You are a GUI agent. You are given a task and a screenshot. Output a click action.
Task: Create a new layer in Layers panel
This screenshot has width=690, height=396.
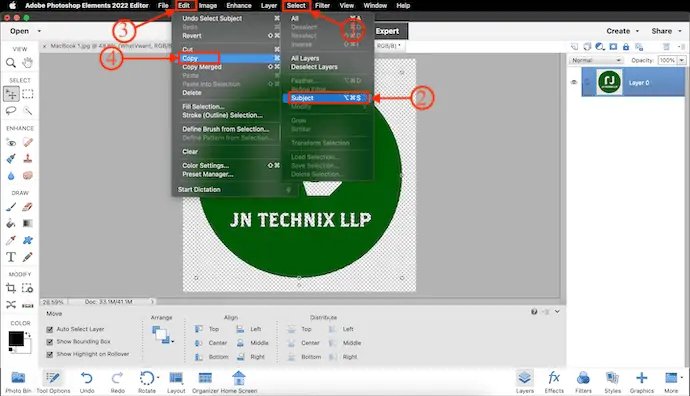point(574,47)
